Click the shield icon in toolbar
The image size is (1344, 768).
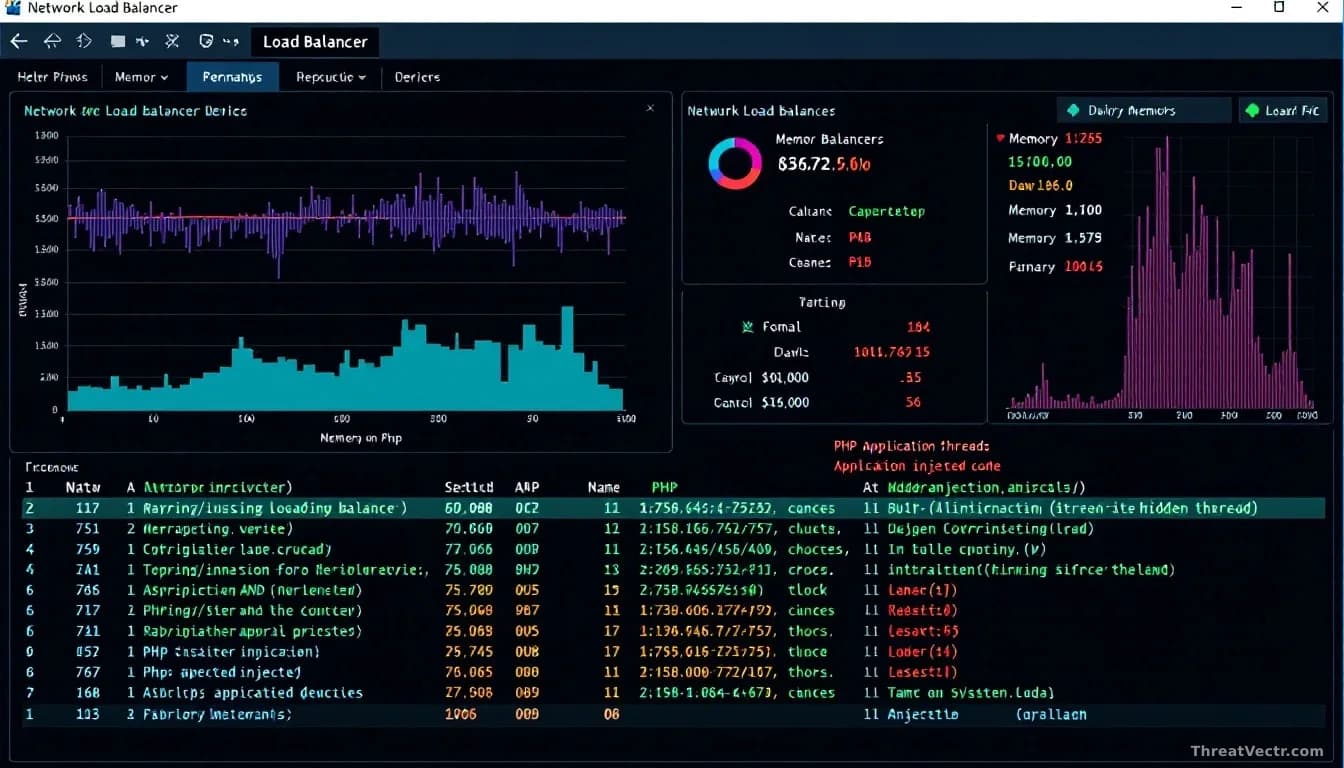point(206,42)
